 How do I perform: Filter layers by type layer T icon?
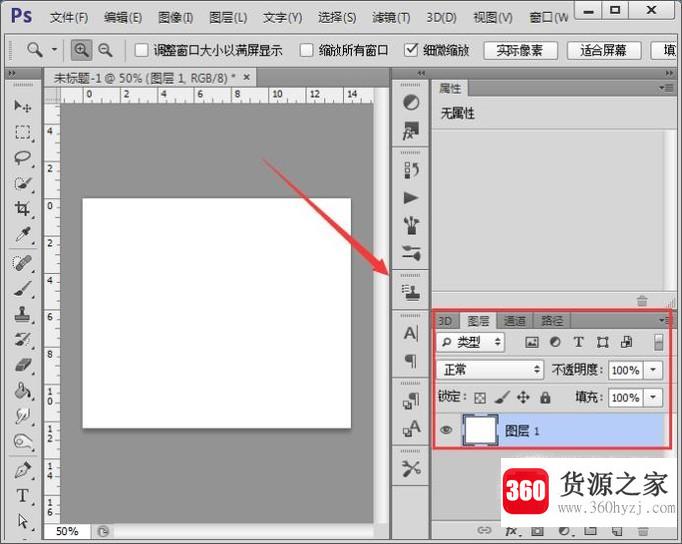[578, 342]
